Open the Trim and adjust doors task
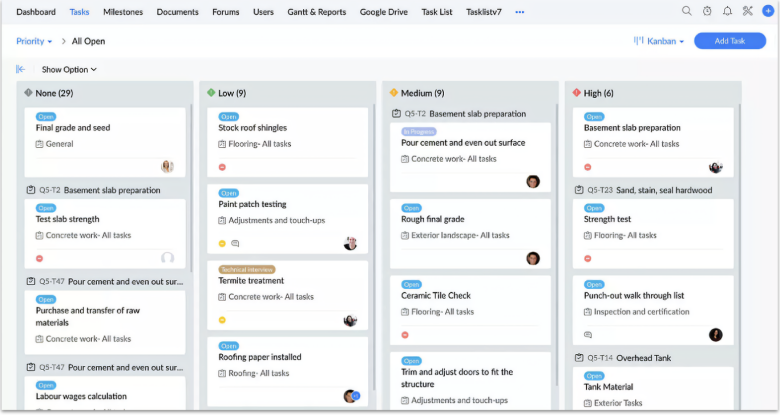 [457, 378]
